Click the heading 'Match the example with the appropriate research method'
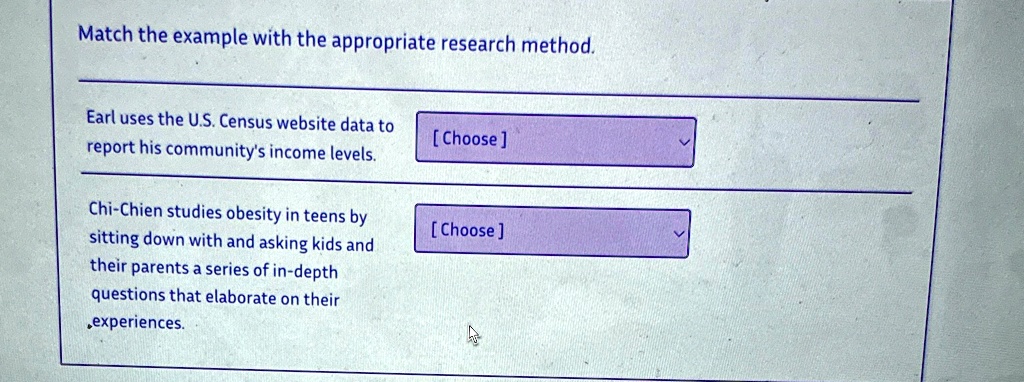The image size is (1024, 382). click(337, 39)
